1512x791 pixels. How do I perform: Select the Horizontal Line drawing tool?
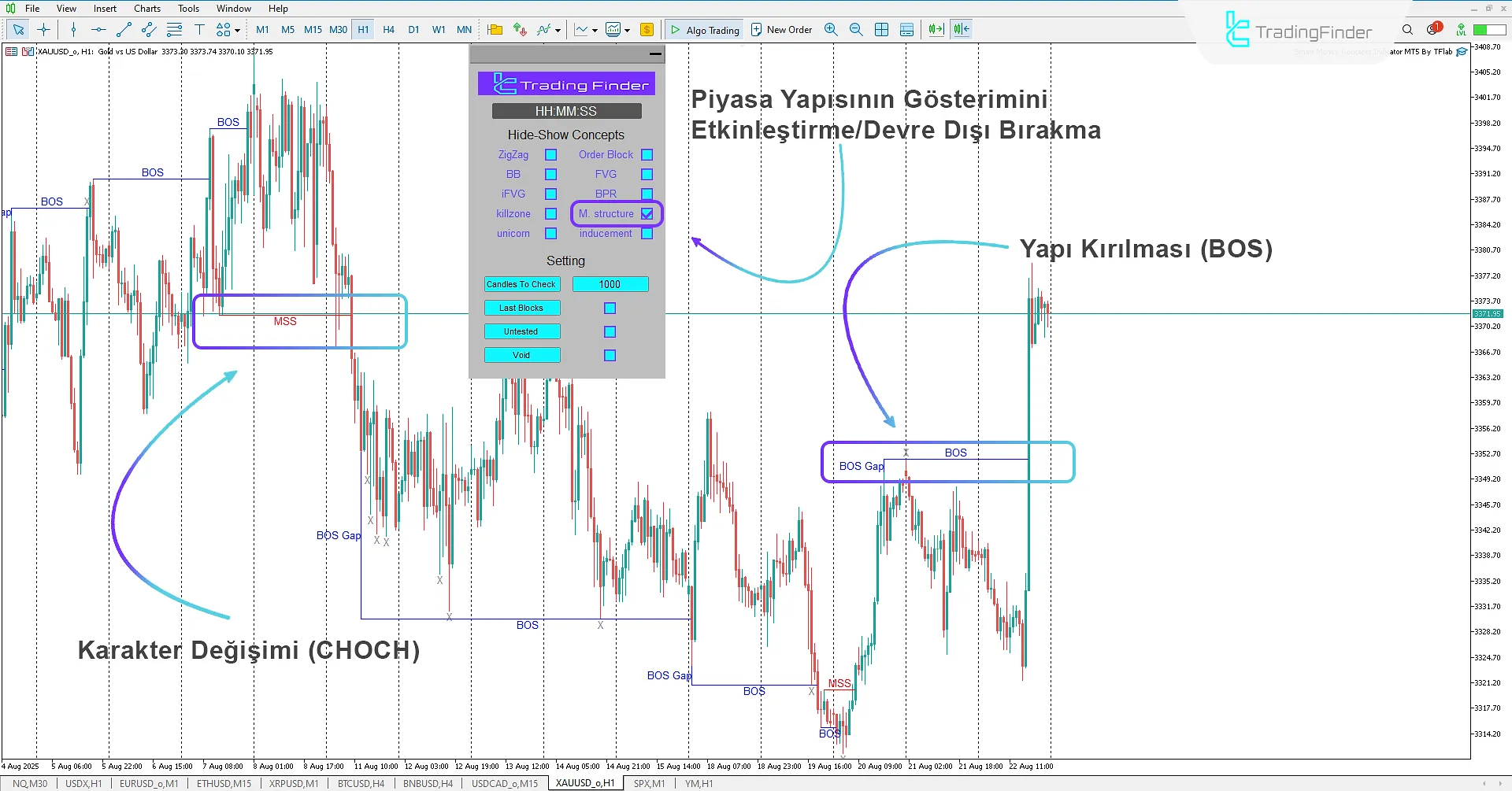click(x=99, y=29)
